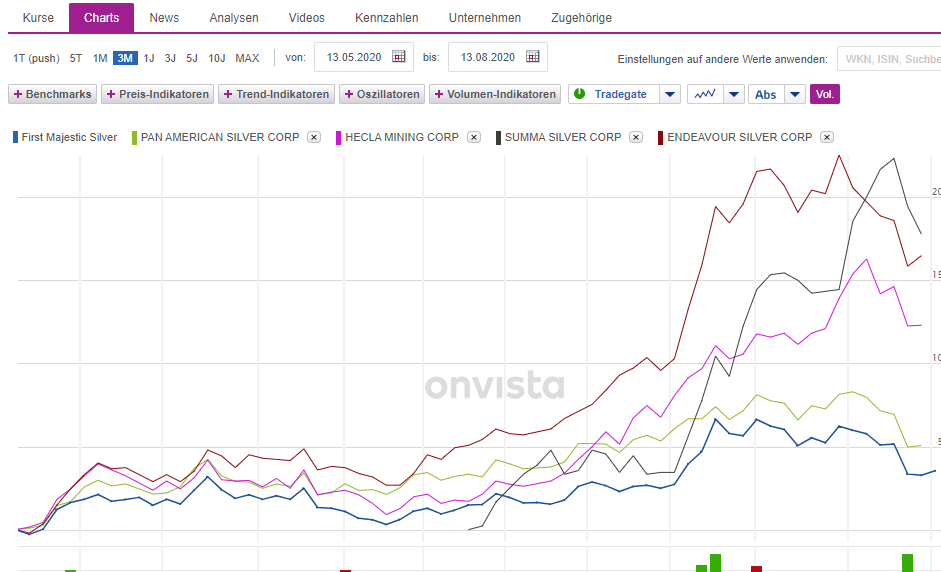Remove SUMMA SILVER CORP from chart
The height and width of the screenshot is (572, 941).
tap(636, 137)
